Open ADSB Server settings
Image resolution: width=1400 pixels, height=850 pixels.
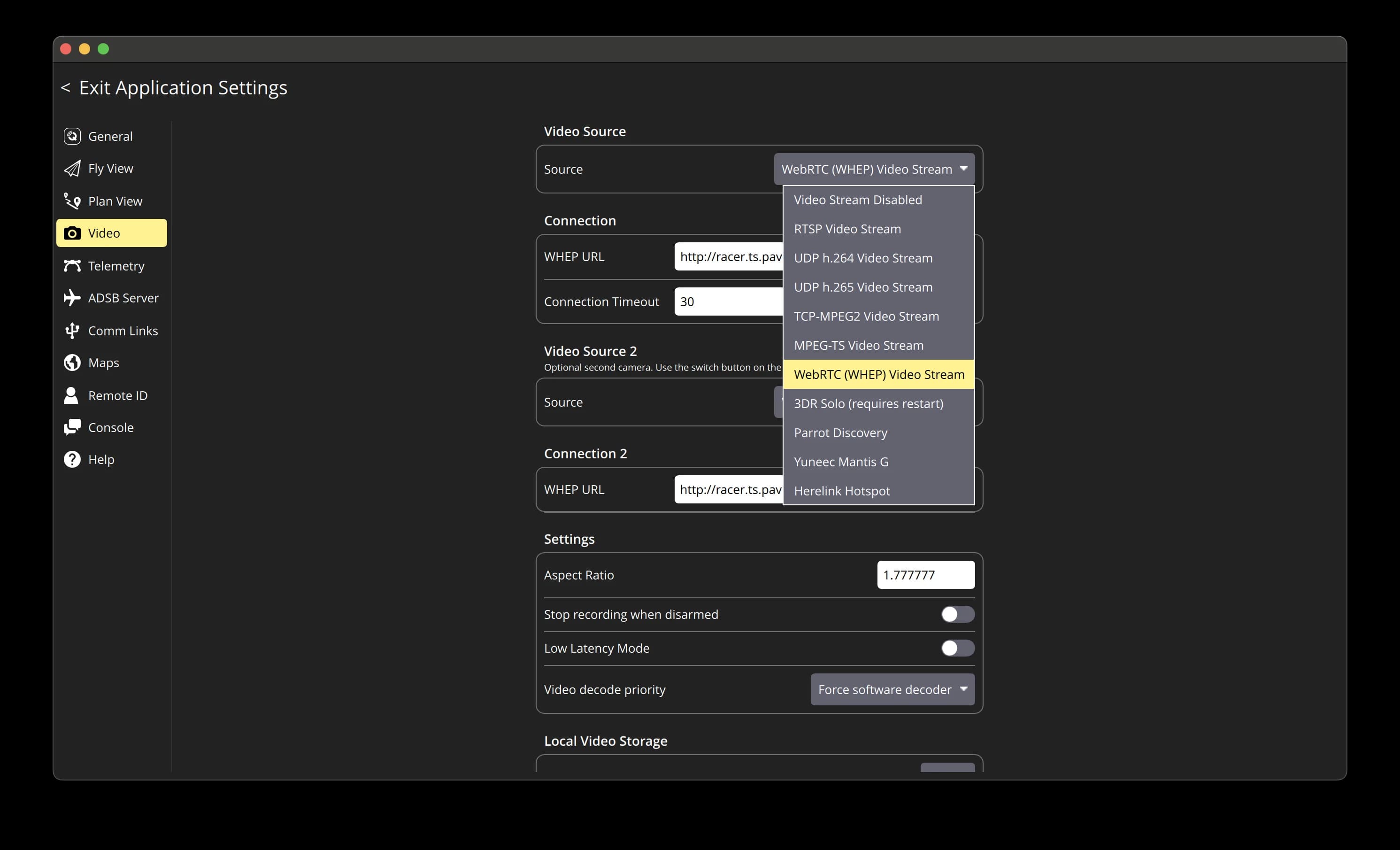coord(111,298)
